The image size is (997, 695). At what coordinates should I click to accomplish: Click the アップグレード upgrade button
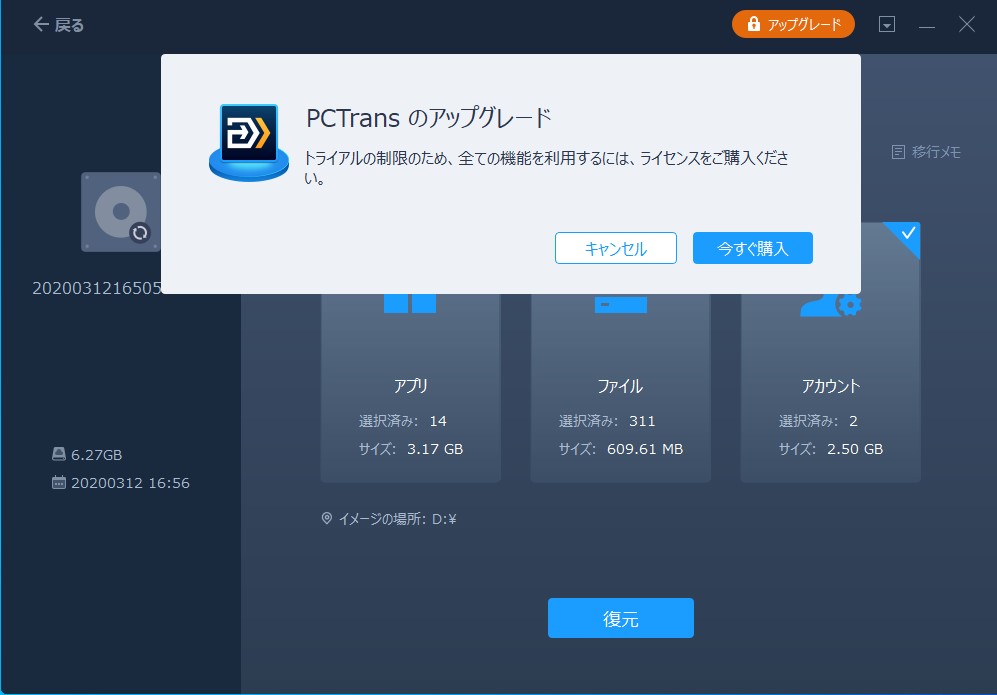[793, 24]
